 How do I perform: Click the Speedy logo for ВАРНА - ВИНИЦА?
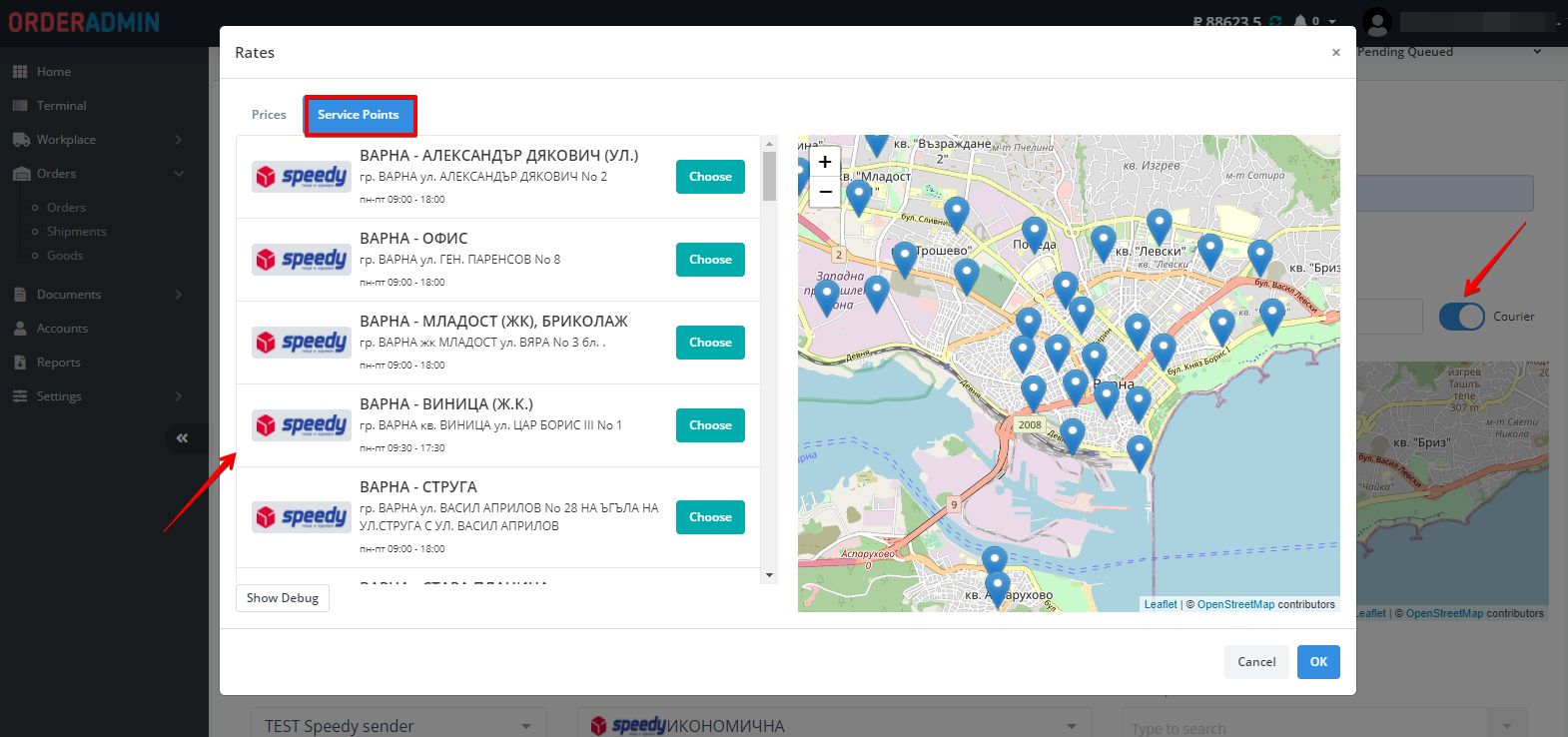coord(301,425)
